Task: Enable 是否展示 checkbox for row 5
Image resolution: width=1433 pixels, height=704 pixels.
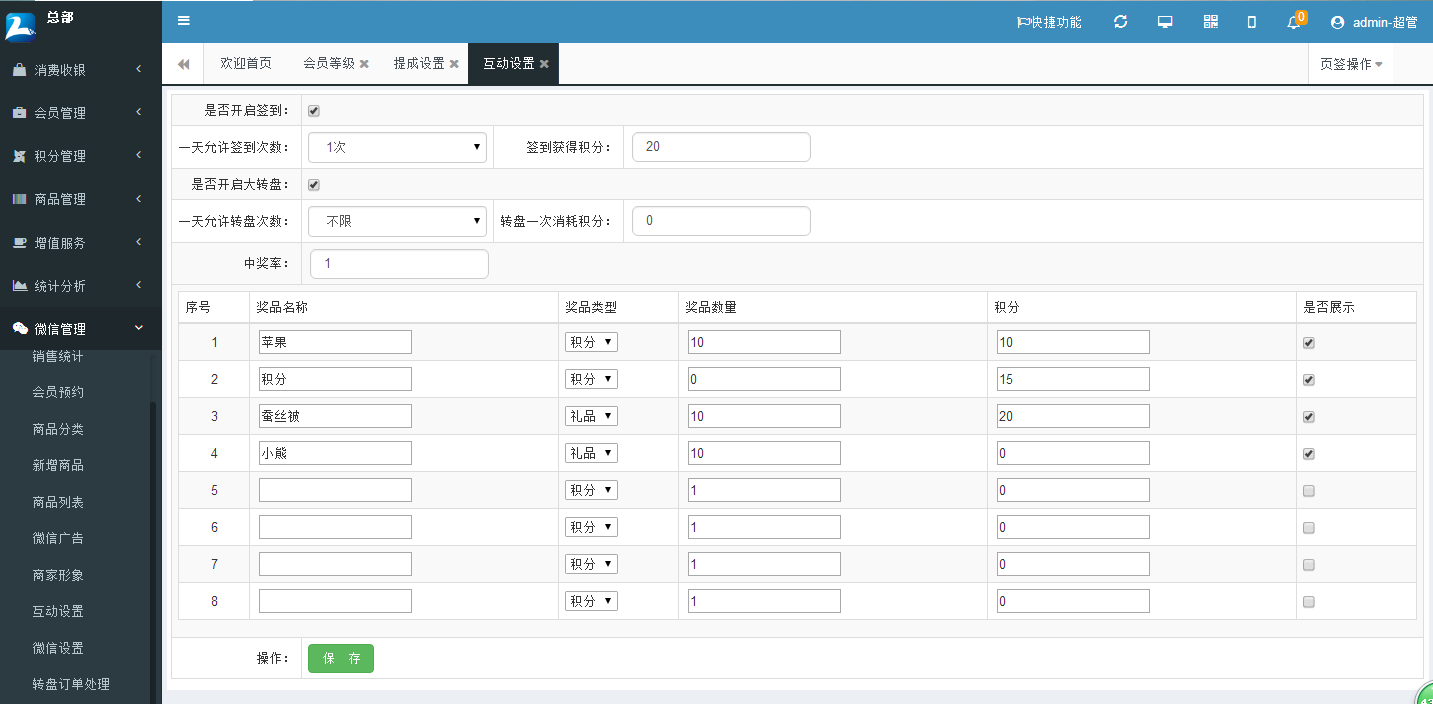Action: click(1309, 491)
